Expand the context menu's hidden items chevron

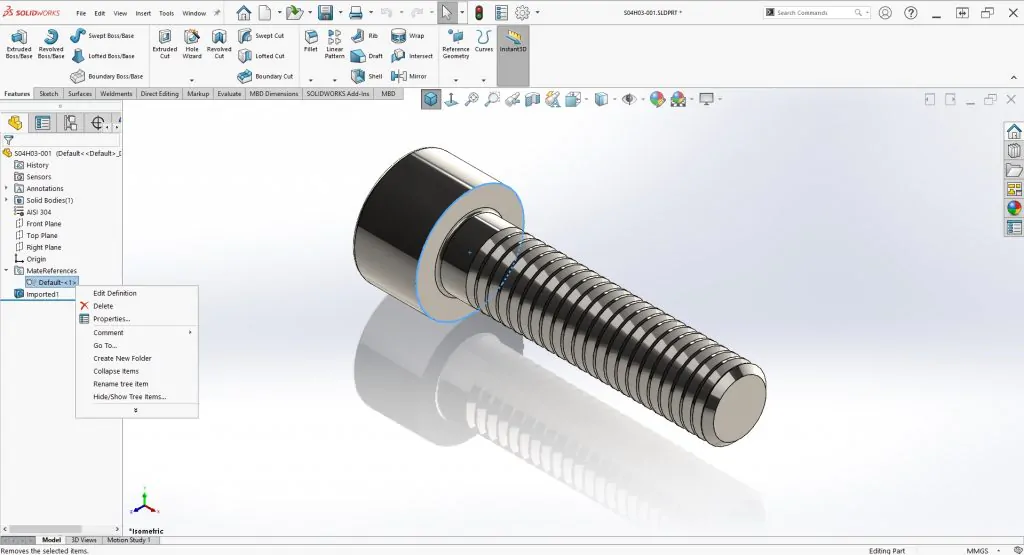click(x=136, y=411)
